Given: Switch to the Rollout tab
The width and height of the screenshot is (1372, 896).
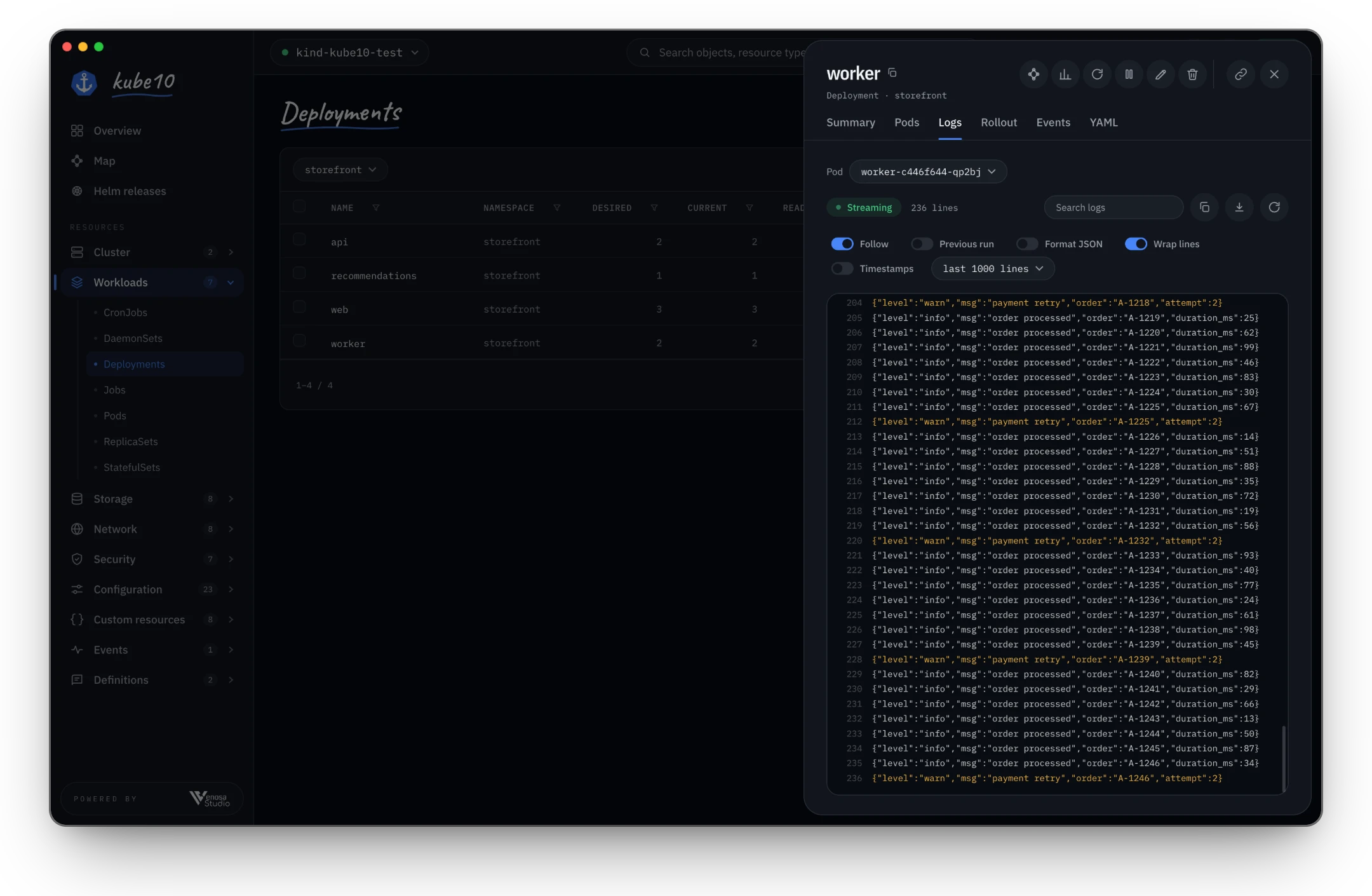Looking at the screenshot, I should pos(999,123).
